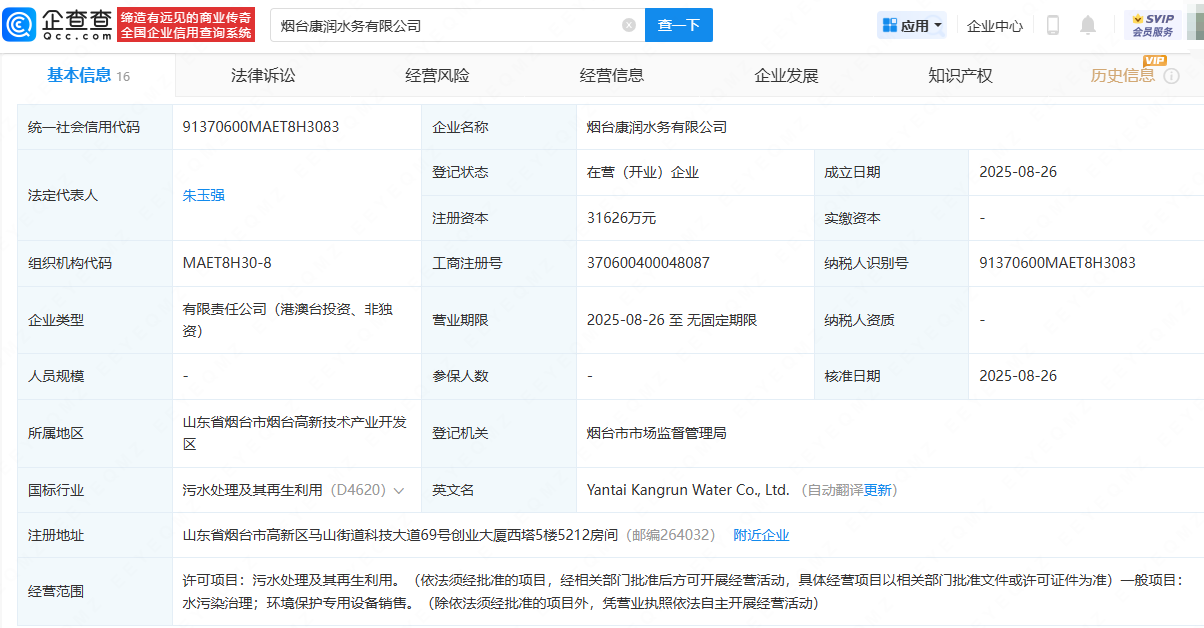Open the 历史信息 VIP tab
The image size is (1204, 628).
click(1122, 76)
